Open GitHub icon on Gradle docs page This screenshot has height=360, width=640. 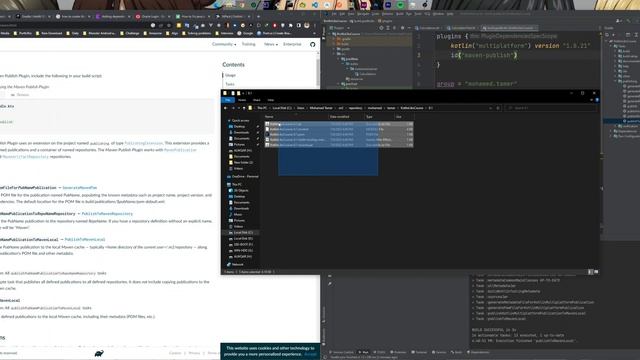click(313, 44)
